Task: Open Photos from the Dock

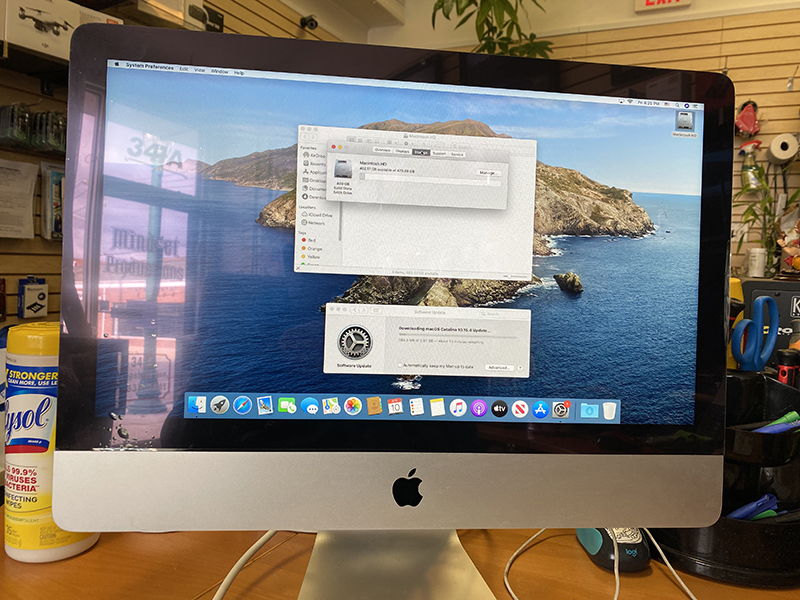Action: tap(353, 407)
